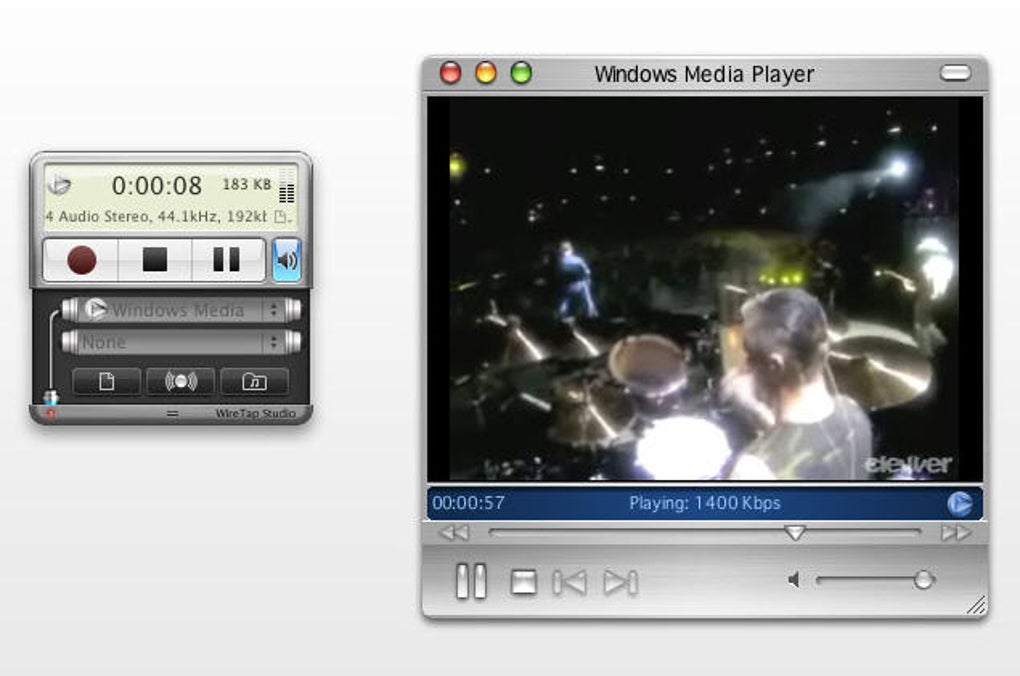Click the seek bar position thumb
The height and width of the screenshot is (676, 1020).
[x=794, y=533]
